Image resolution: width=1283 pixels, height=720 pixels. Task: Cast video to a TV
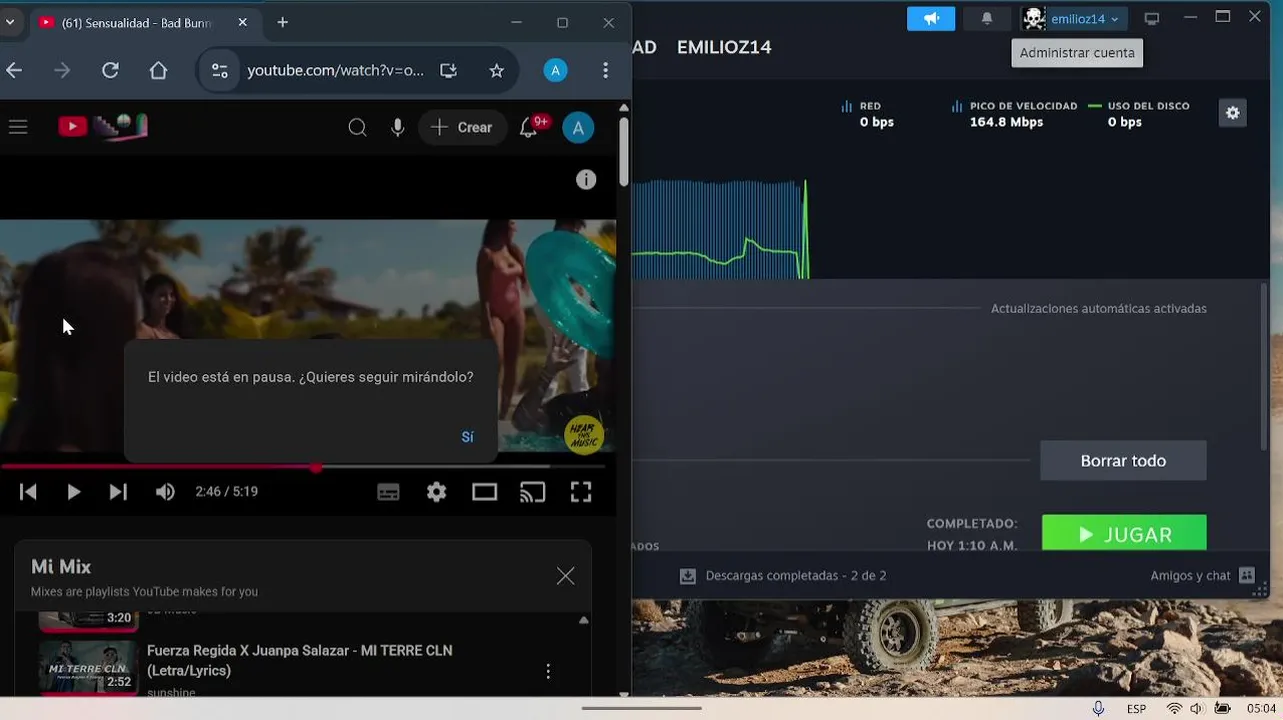533,491
